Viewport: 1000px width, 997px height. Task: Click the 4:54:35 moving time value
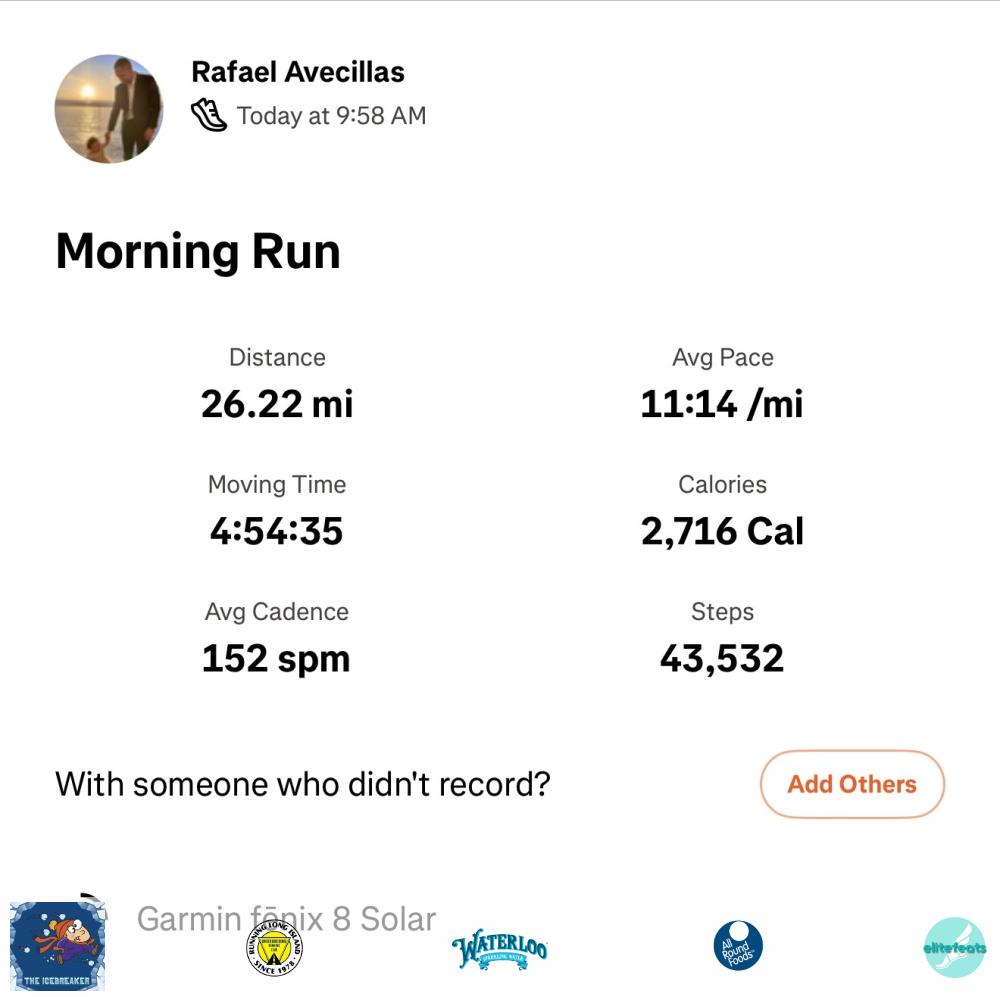point(277,531)
